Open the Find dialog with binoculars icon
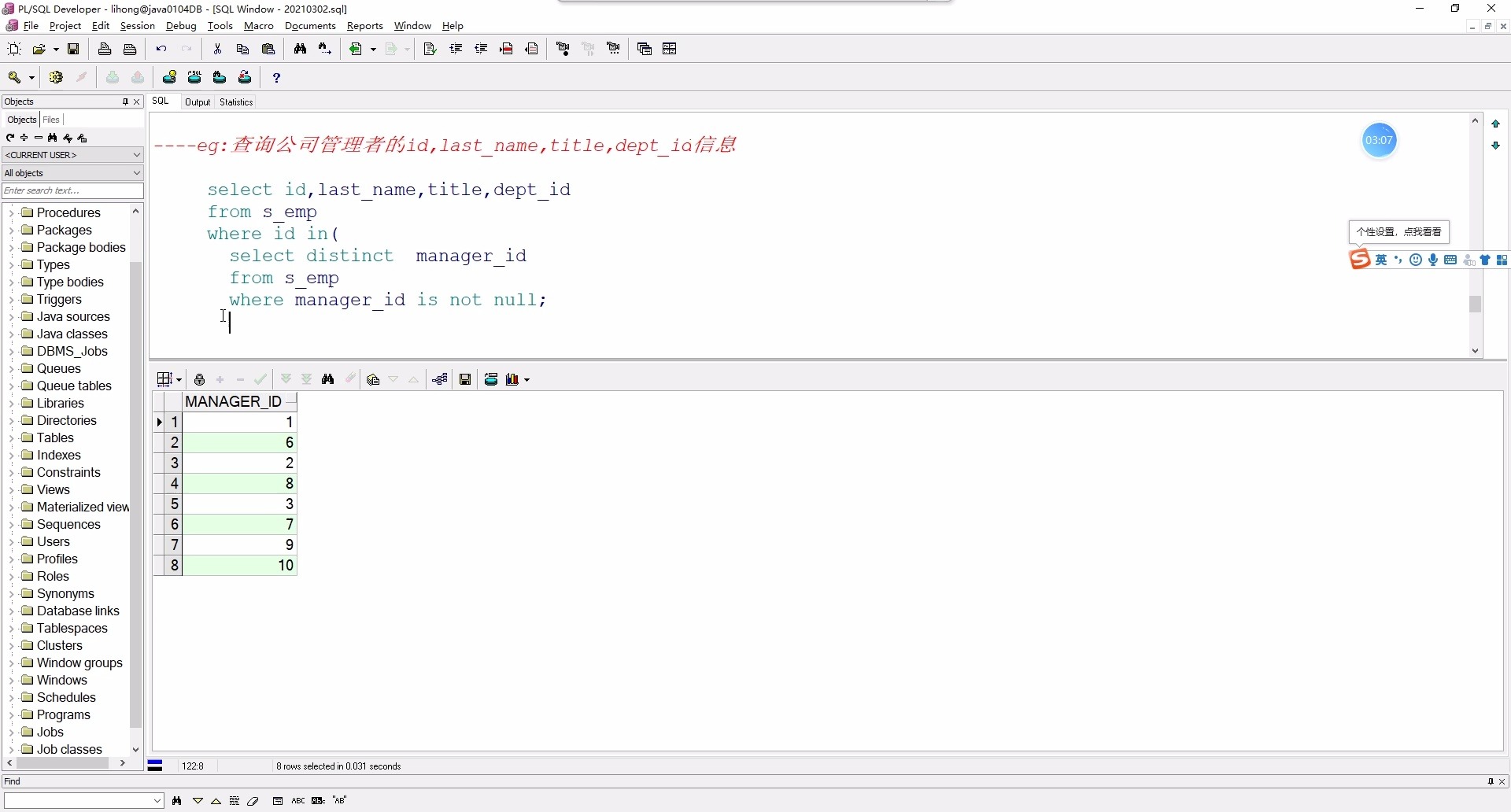 301,49
